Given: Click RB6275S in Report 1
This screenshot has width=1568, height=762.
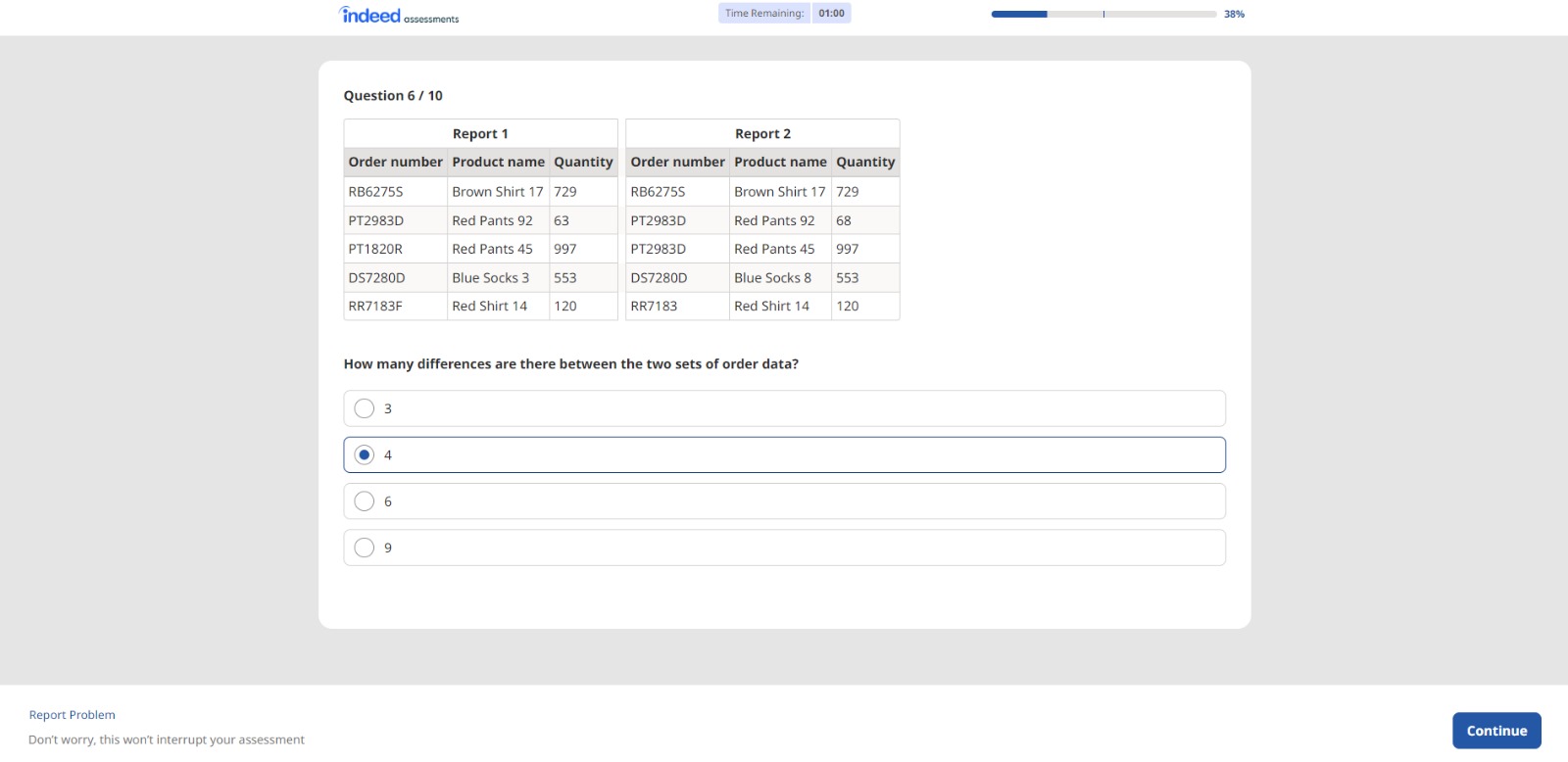Looking at the screenshot, I should click(375, 192).
